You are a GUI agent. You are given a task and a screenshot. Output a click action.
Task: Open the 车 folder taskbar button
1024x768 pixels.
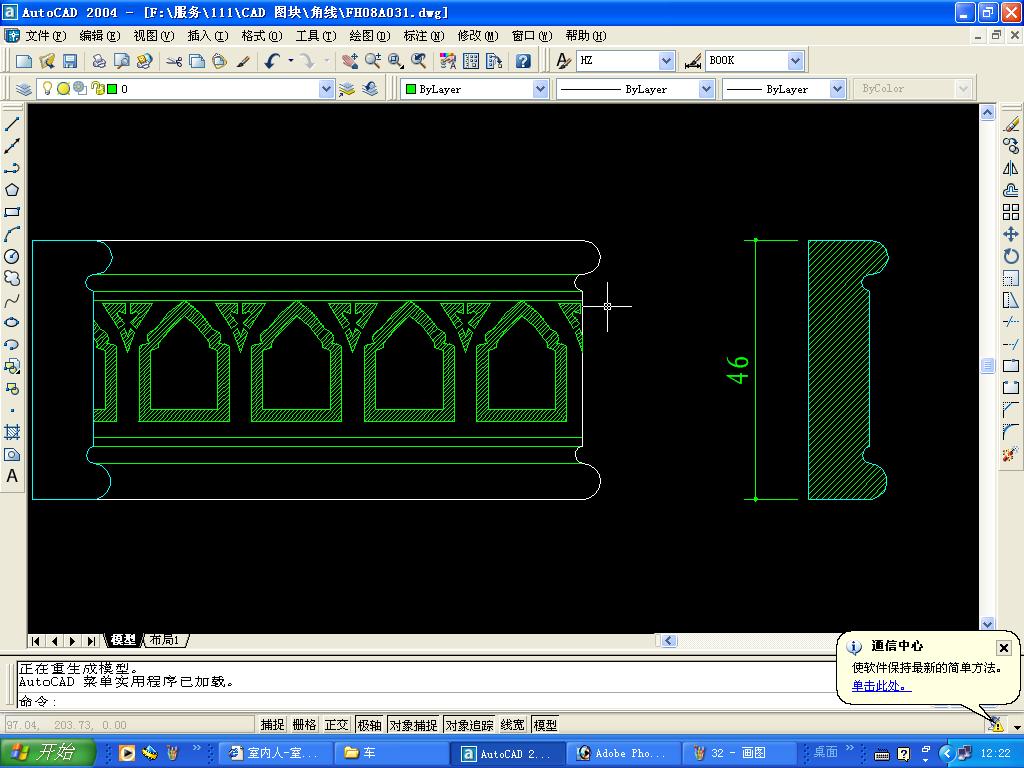[391, 753]
